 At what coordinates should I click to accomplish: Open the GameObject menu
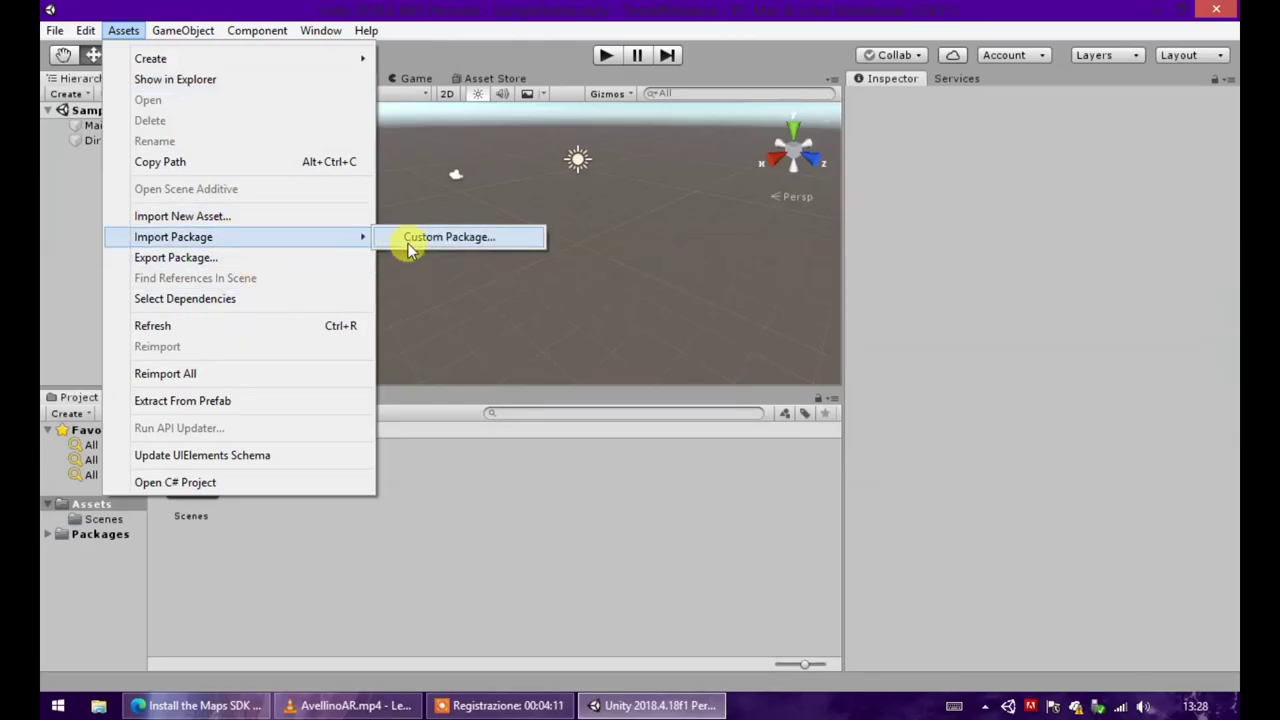coord(183,30)
